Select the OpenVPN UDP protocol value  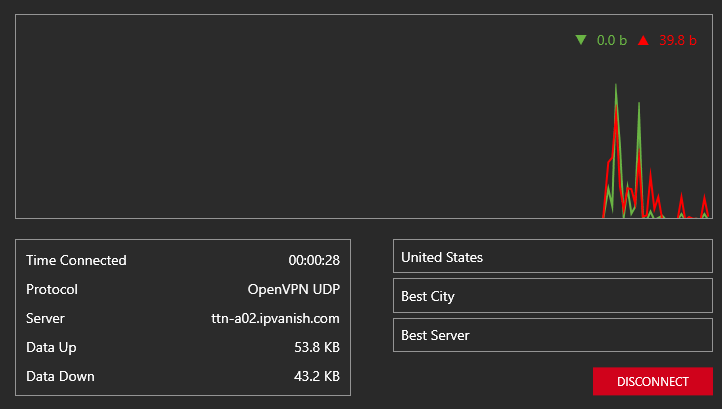[x=294, y=289]
